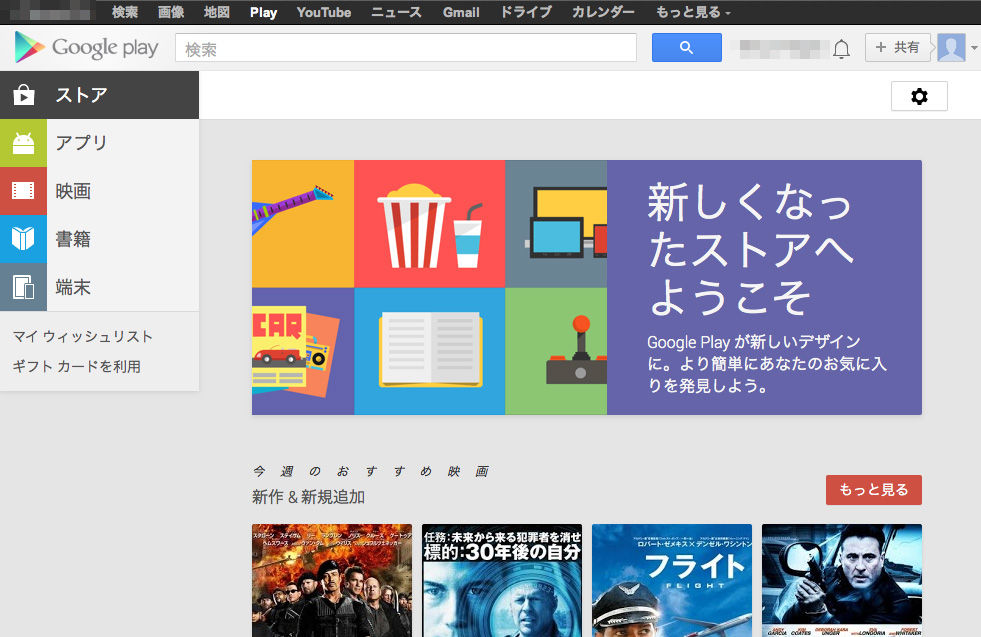
Task: Open the gunman car mirror movie poster
Action: pos(842,581)
